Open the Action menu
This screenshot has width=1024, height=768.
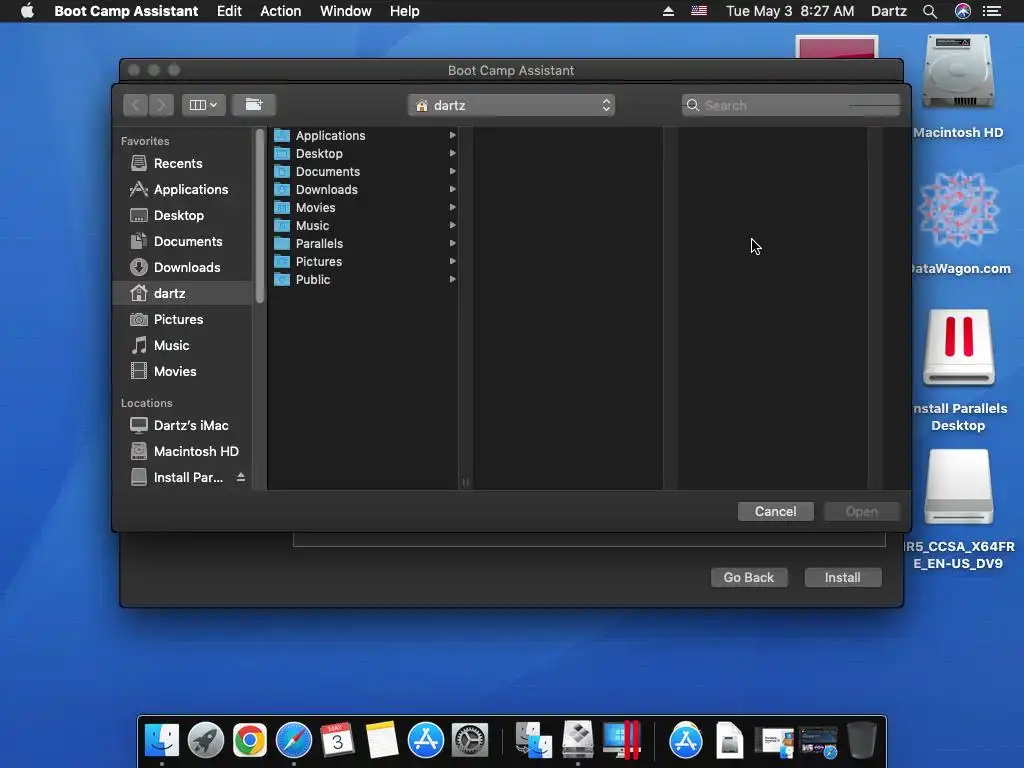click(x=281, y=11)
